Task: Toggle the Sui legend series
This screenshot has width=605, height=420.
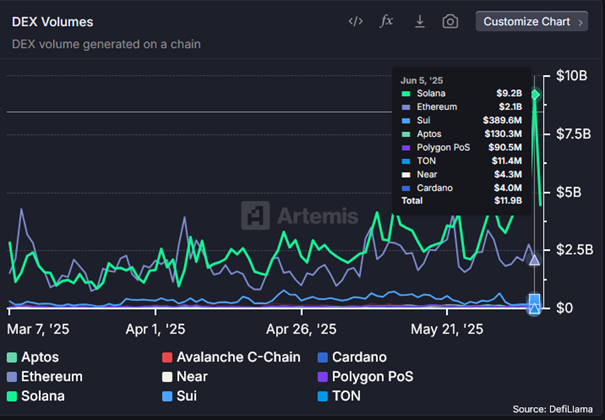Action: (179, 396)
